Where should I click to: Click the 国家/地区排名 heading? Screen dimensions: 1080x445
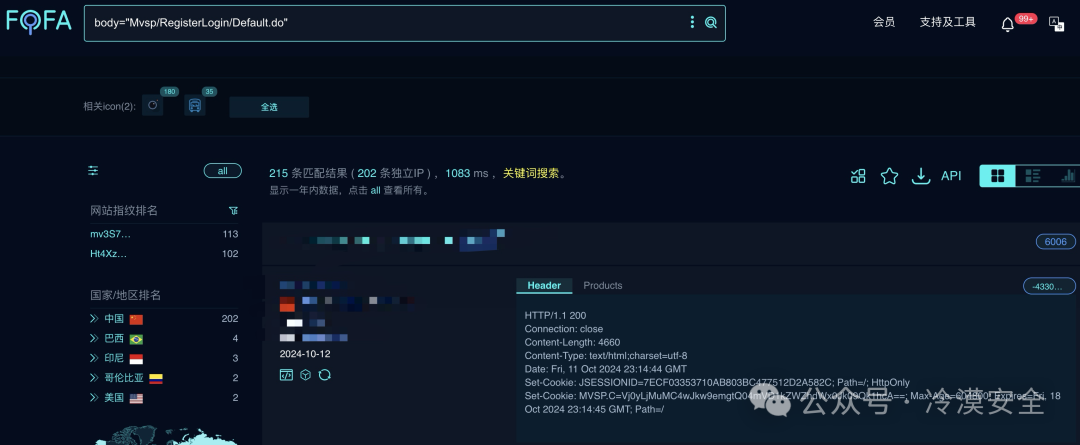(125, 295)
